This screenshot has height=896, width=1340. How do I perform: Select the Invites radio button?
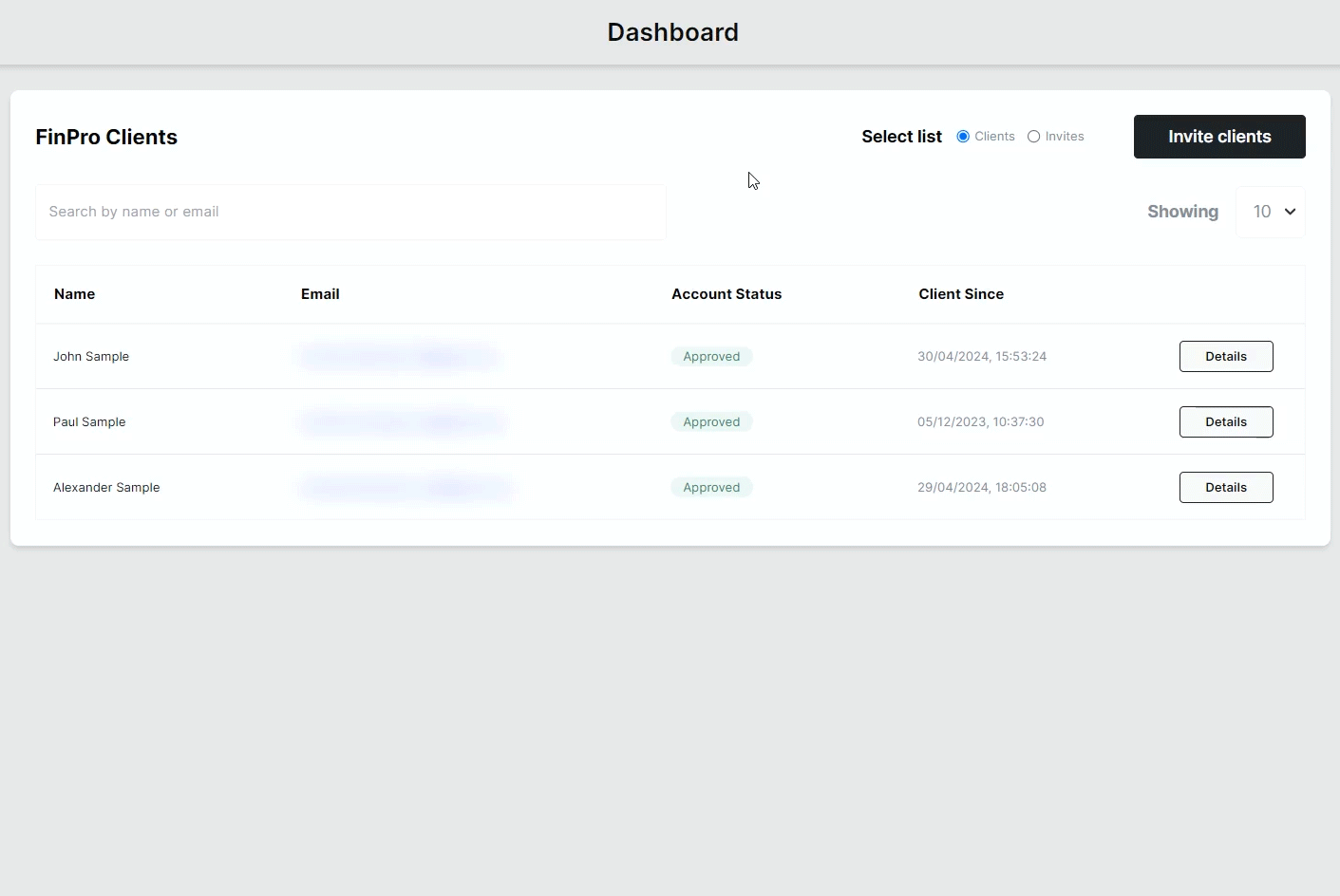tap(1033, 136)
